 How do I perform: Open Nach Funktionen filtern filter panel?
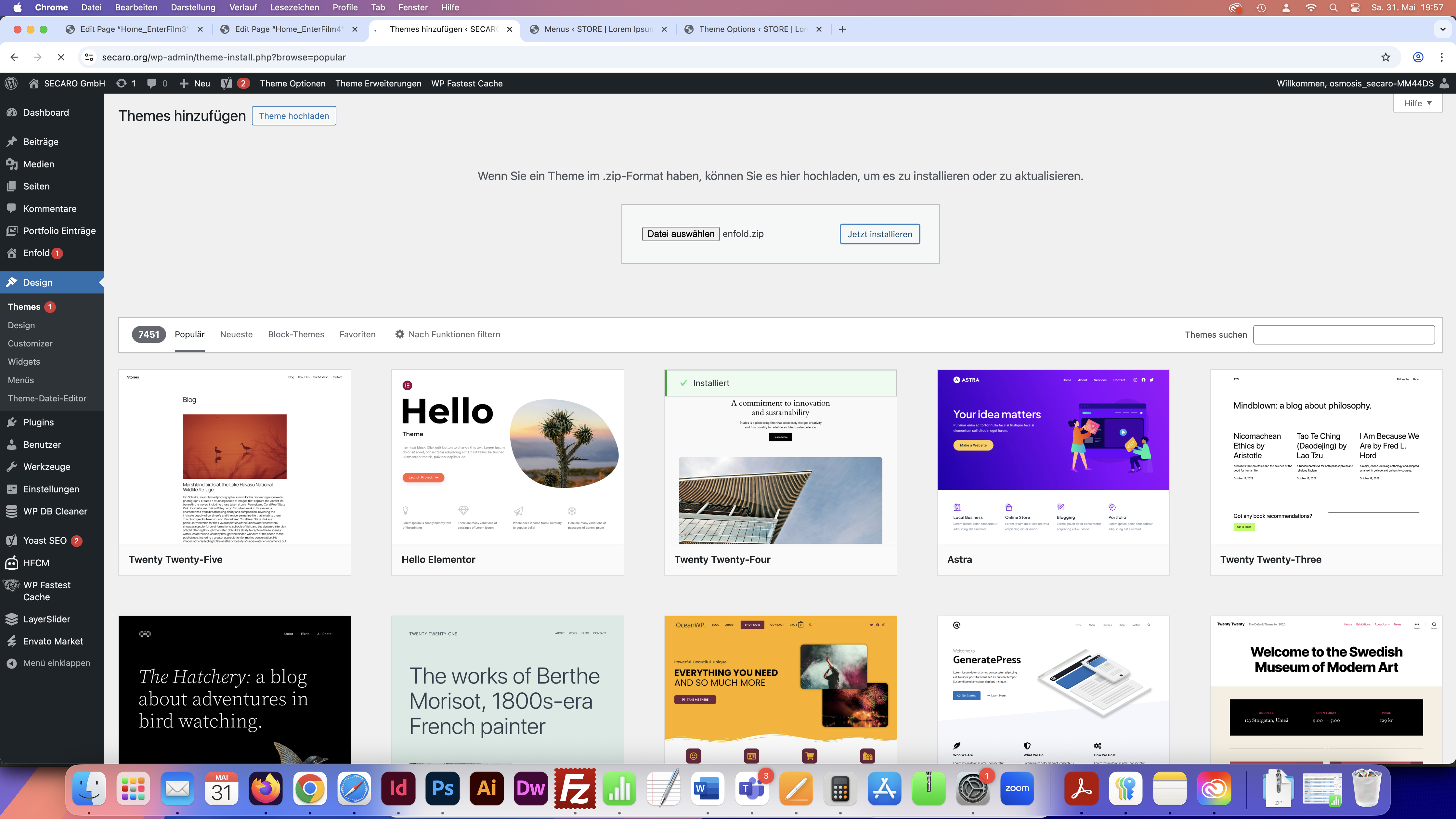(448, 335)
